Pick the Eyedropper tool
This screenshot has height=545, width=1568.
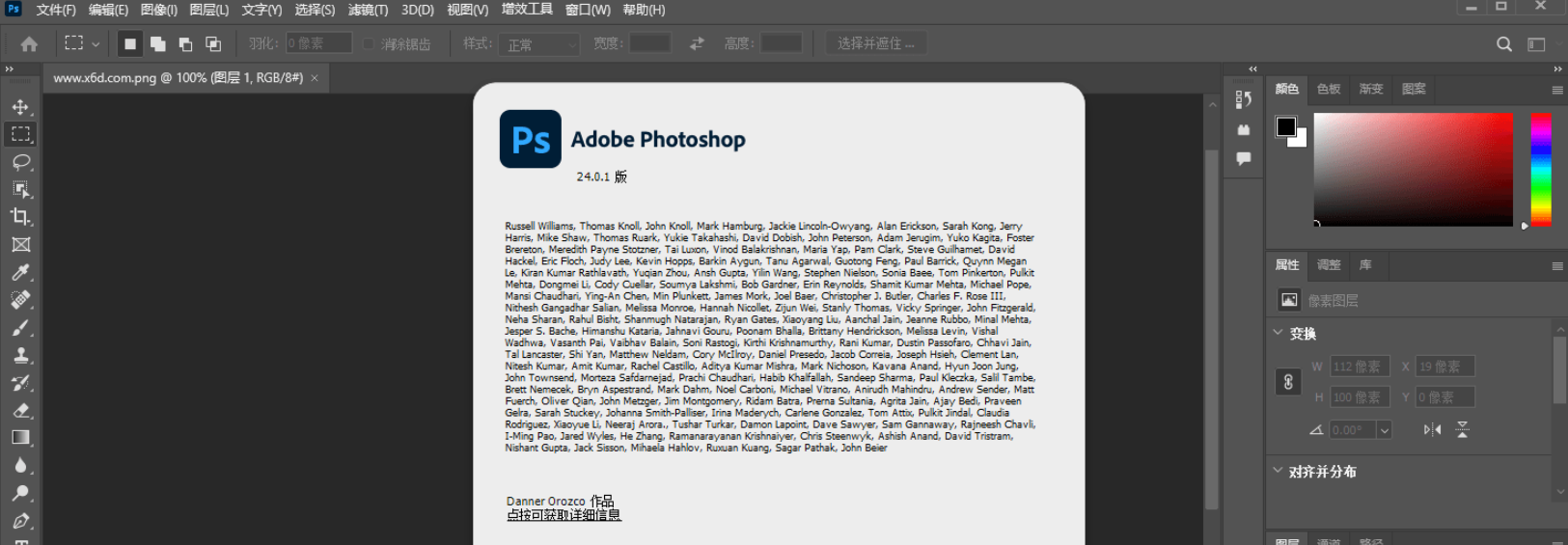(20, 272)
